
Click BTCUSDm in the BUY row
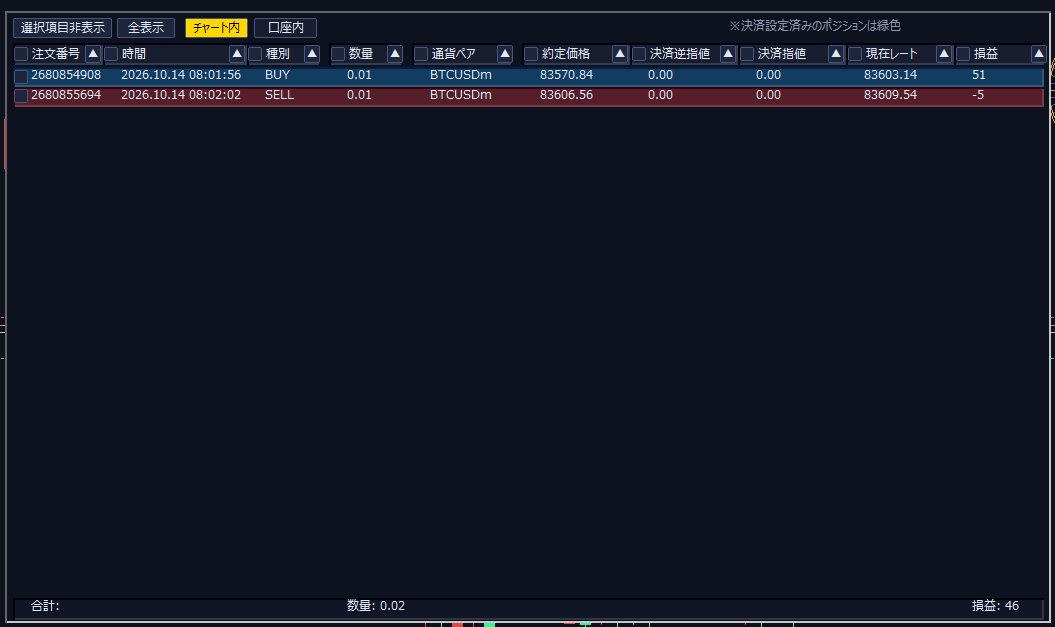pos(461,75)
